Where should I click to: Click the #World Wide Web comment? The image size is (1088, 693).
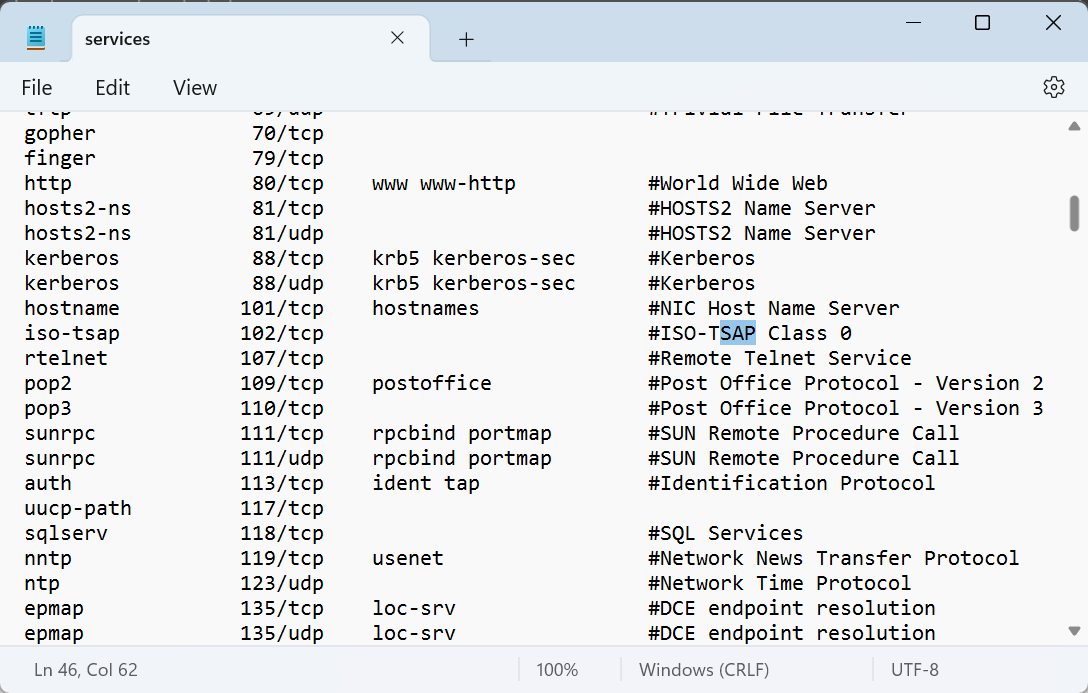[x=738, y=183]
